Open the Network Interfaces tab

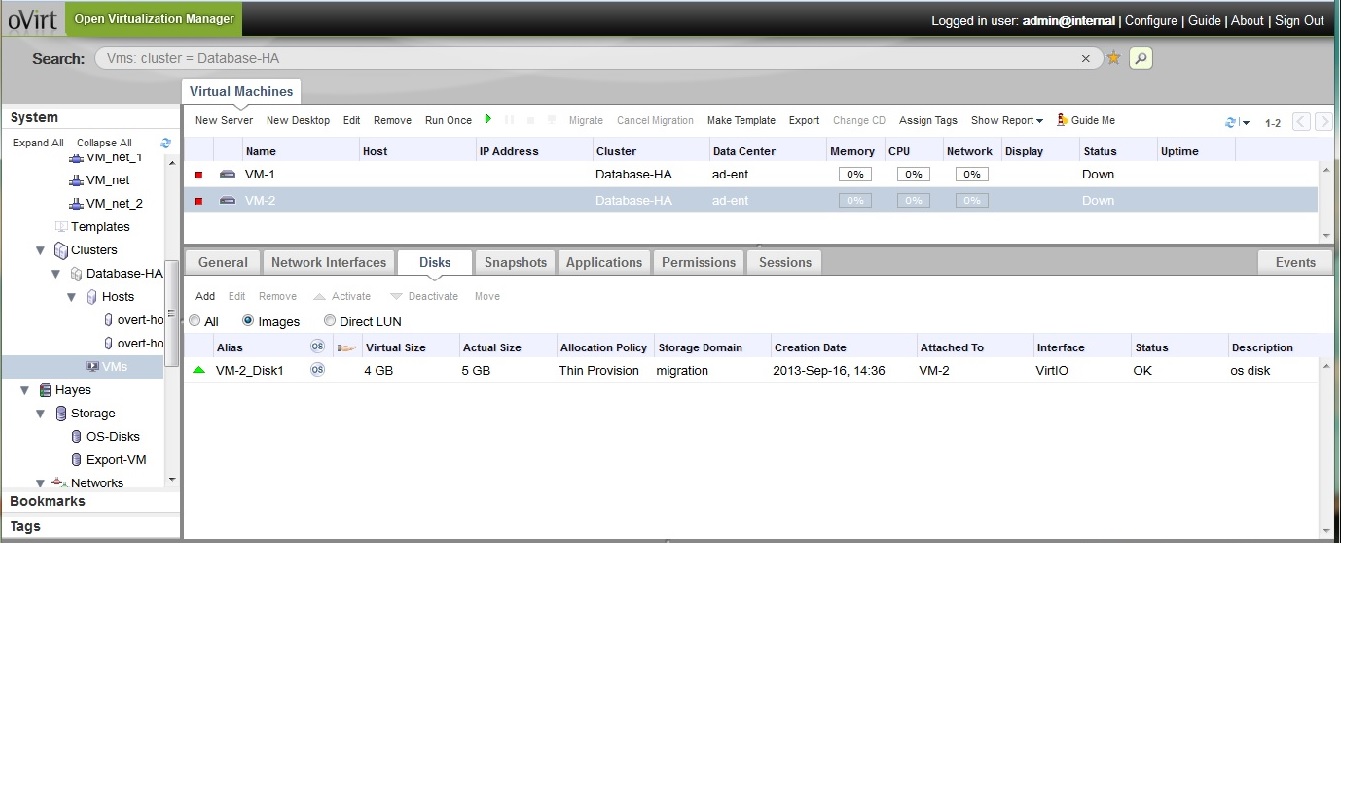coord(328,262)
